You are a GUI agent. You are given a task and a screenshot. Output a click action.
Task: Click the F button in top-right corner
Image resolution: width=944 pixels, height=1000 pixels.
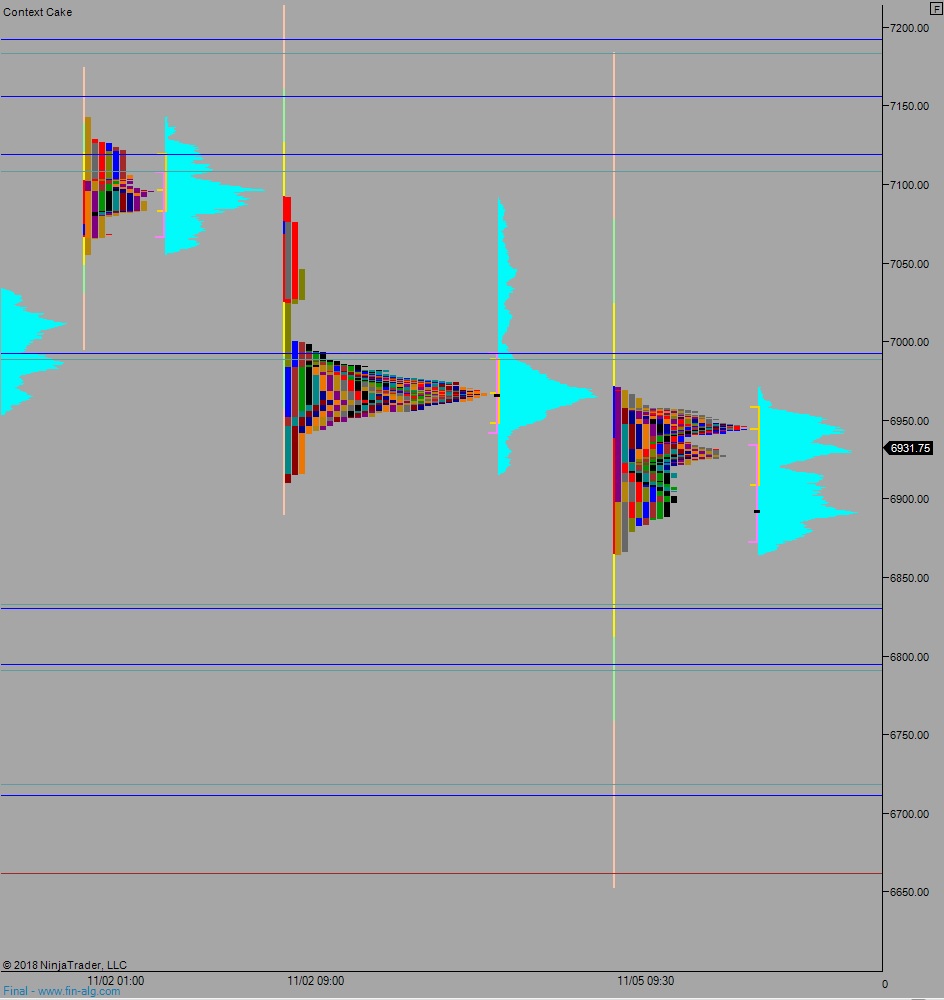point(936,9)
